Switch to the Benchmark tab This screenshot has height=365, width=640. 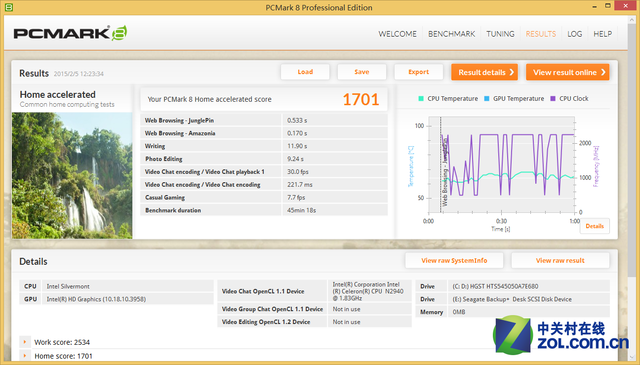point(451,34)
